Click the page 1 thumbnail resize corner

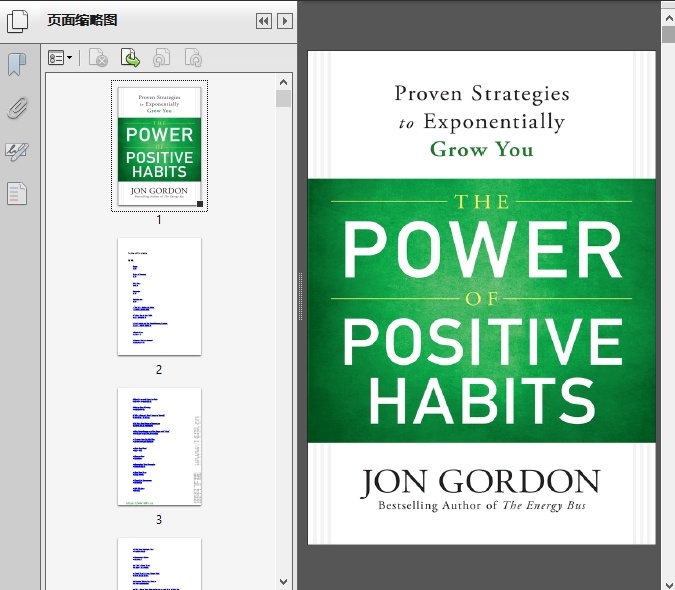pyautogui.click(x=200, y=204)
